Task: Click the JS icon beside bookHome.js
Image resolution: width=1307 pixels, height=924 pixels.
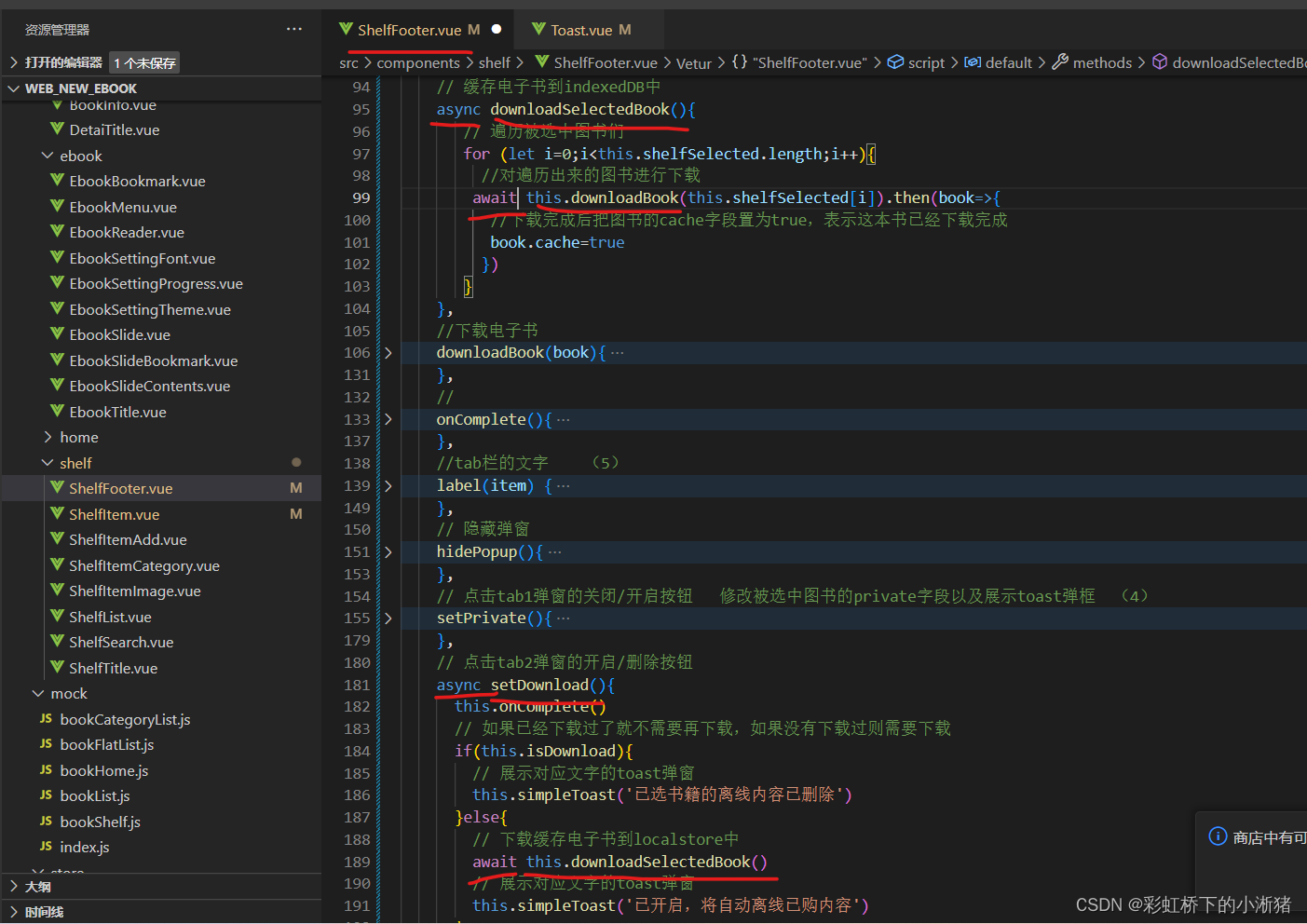Action: 47,770
